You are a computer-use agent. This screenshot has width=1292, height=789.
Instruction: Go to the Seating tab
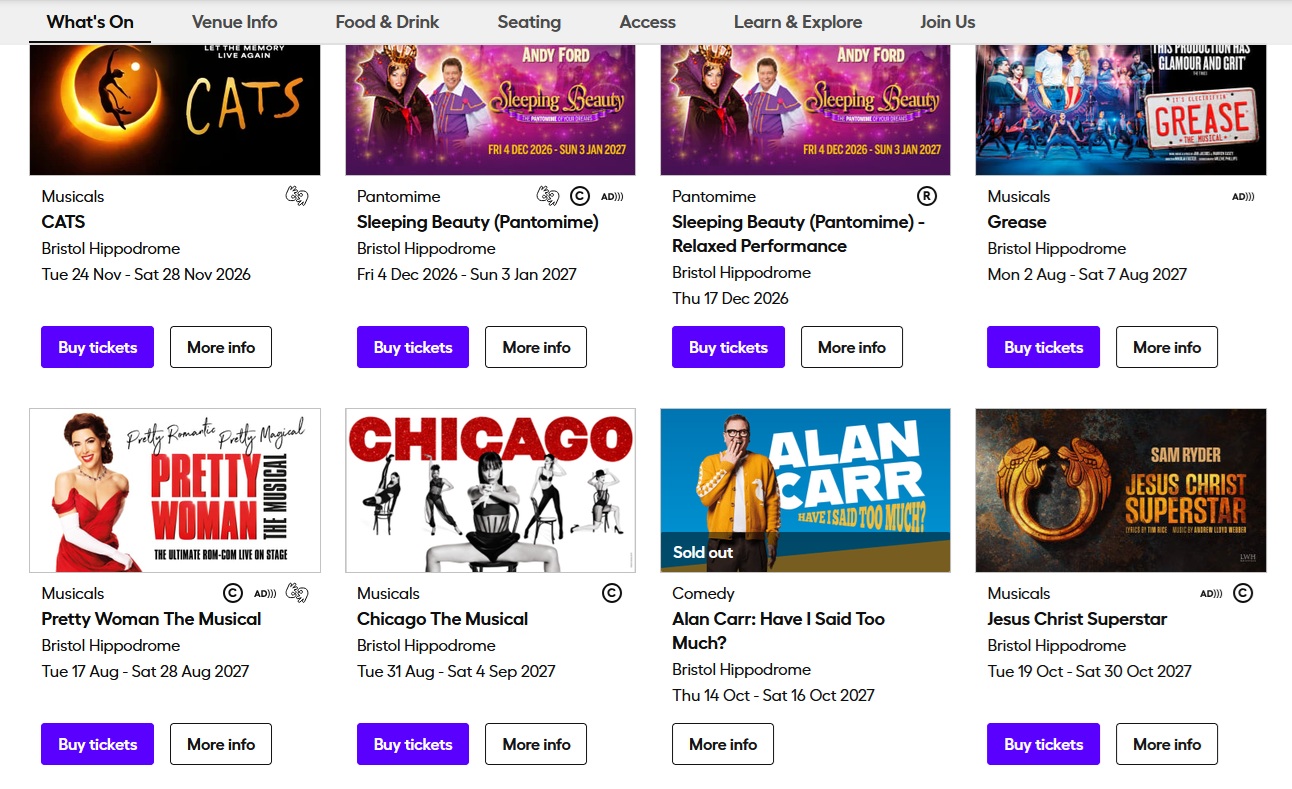click(x=529, y=22)
